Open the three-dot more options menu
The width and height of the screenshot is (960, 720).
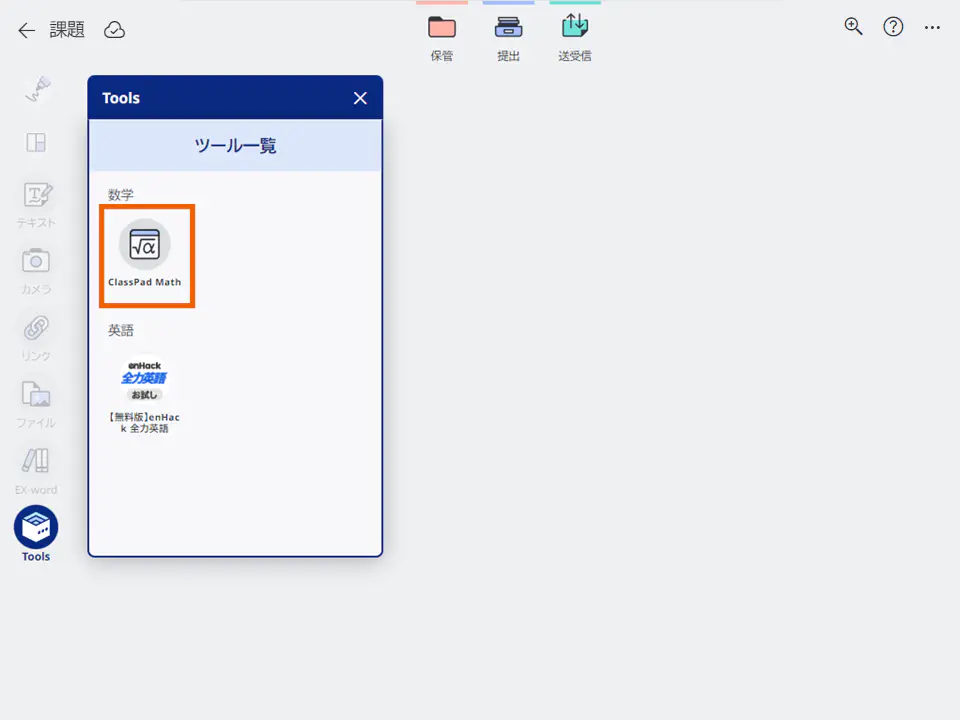(932, 28)
